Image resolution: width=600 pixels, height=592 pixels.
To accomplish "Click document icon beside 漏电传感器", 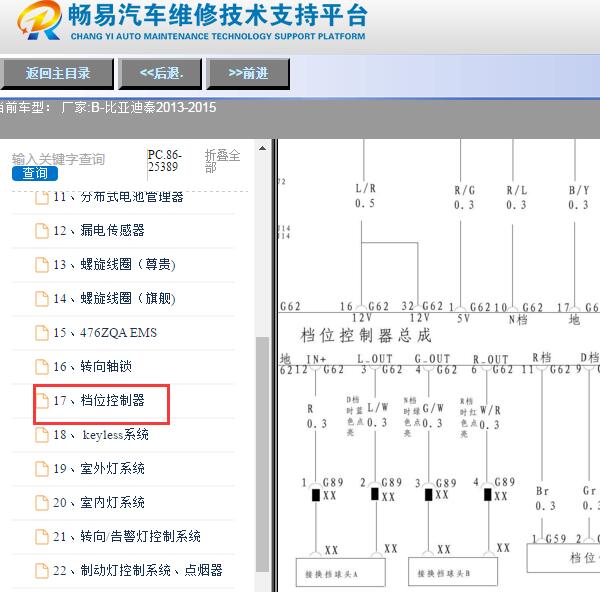I will pyautogui.click(x=42, y=231).
